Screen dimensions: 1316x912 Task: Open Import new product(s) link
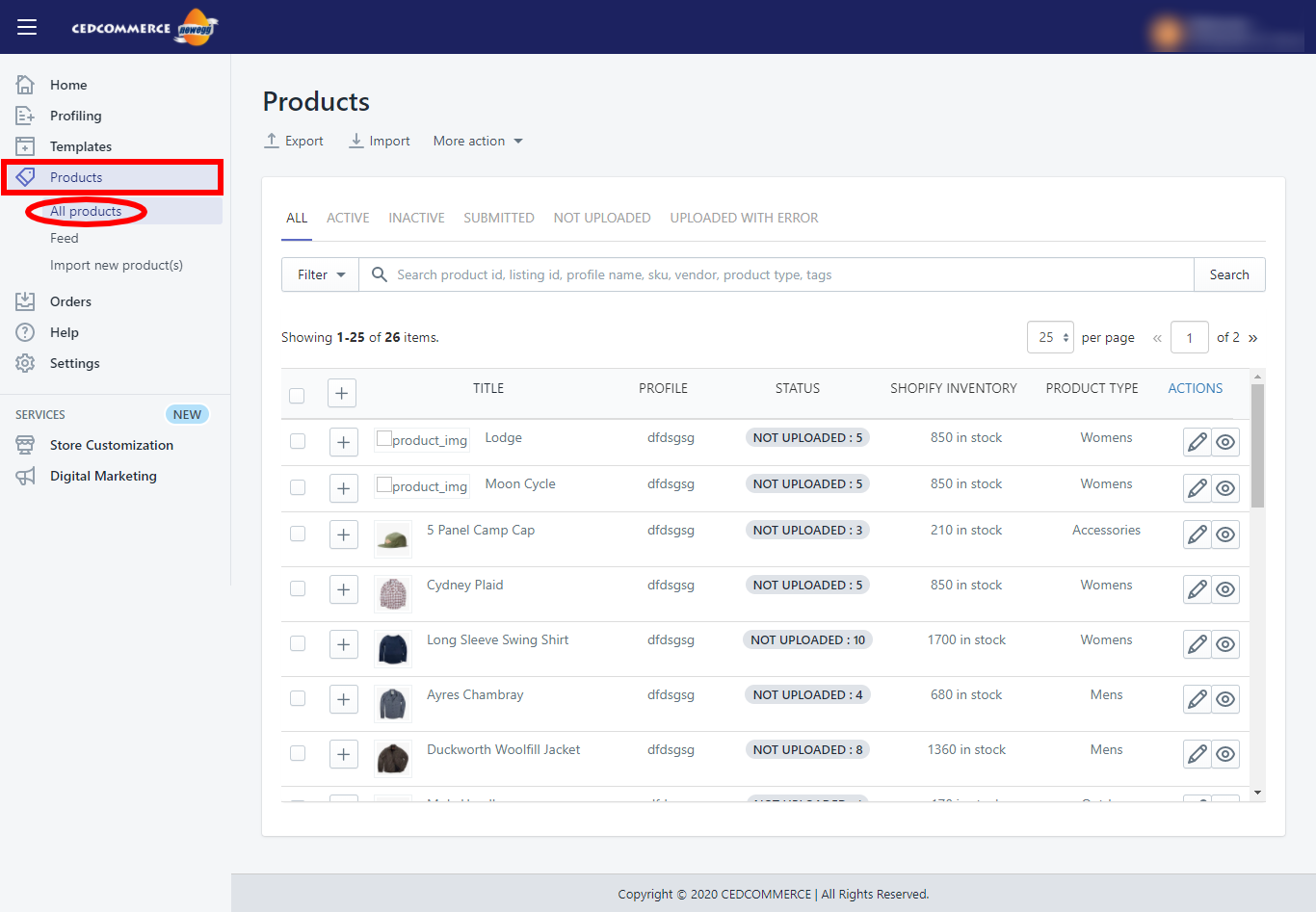tap(117, 265)
